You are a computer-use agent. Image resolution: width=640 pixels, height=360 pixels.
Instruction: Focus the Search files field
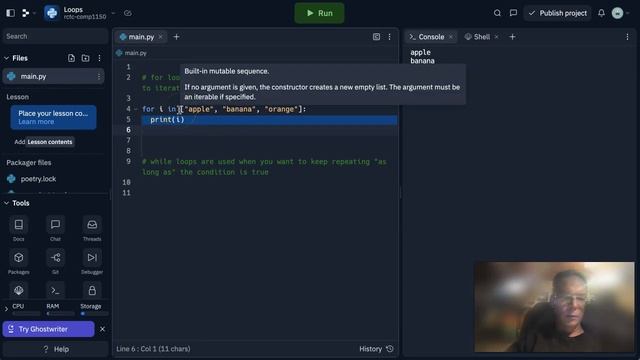(x=55, y=36)
